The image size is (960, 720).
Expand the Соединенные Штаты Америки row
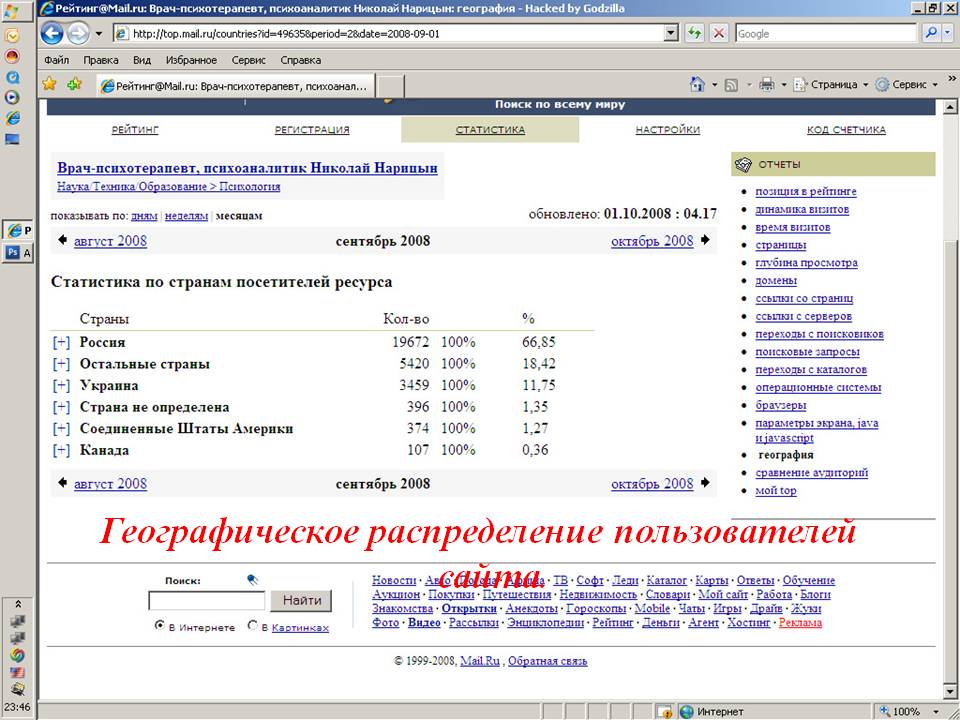61,429
